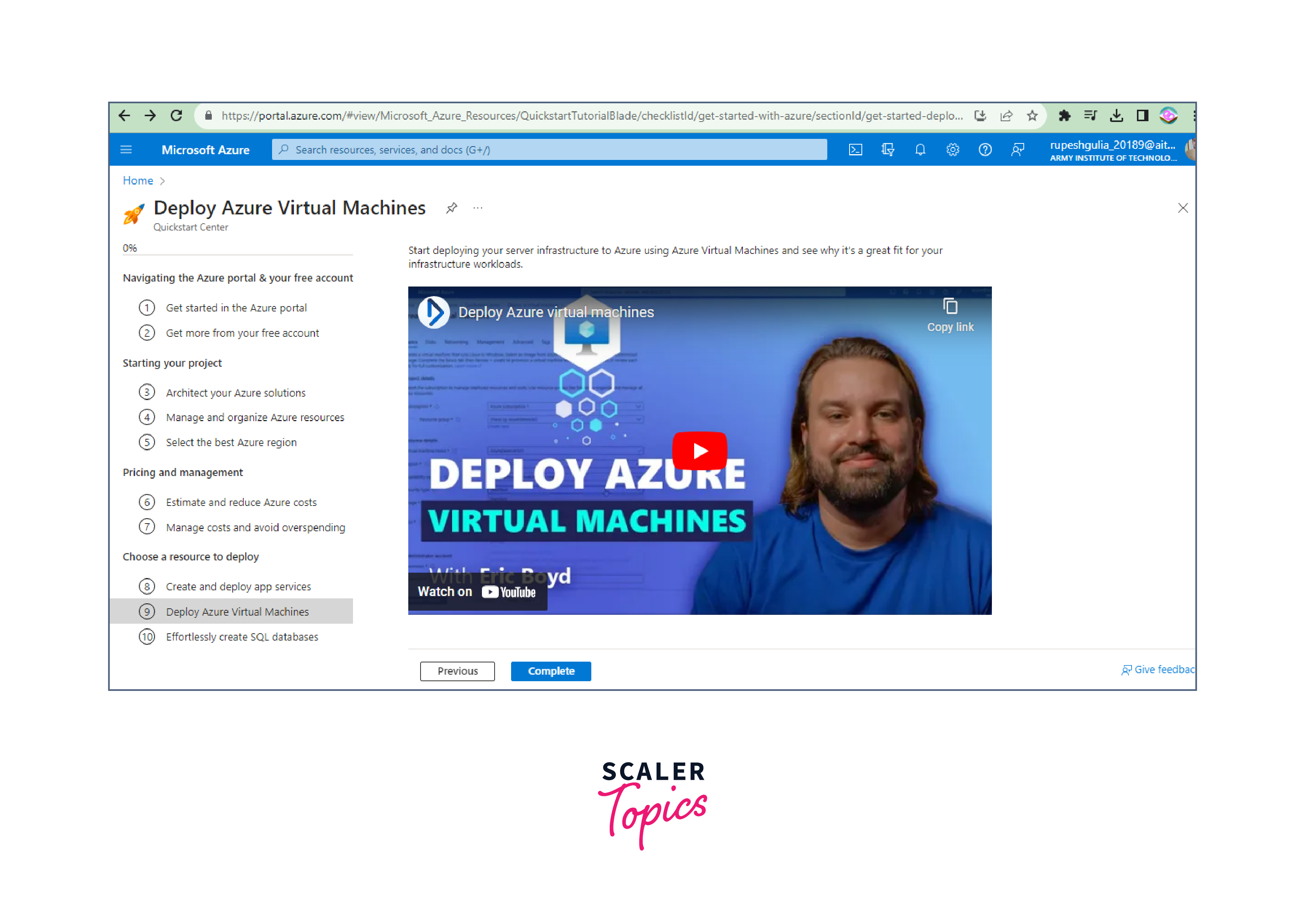Open Directories and subscriptions filter icon

887,150
